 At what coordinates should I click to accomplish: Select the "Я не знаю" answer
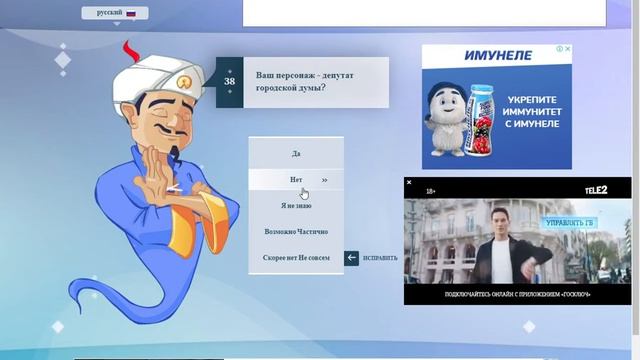coord(296,206)
